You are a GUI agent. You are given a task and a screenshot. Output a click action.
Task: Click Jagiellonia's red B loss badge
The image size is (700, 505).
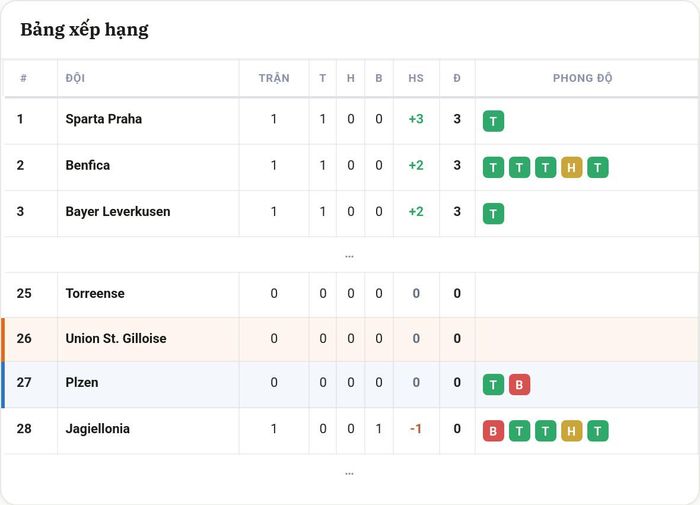pos(493,431)
